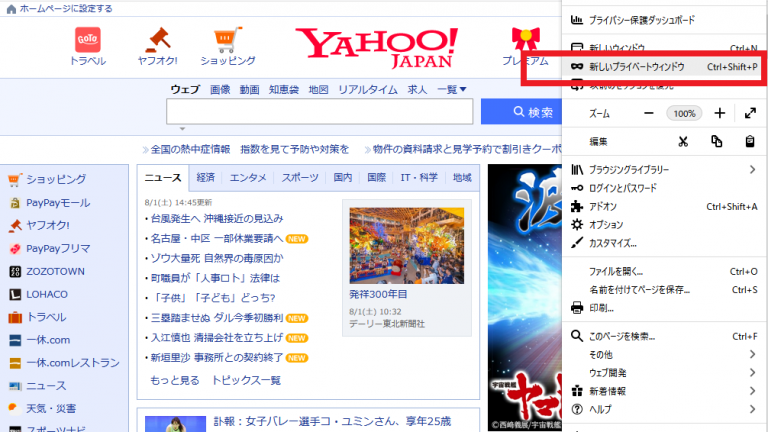Open the privacy protection dashboard icon
The image size is (768, 432).
tap(577, 20)
